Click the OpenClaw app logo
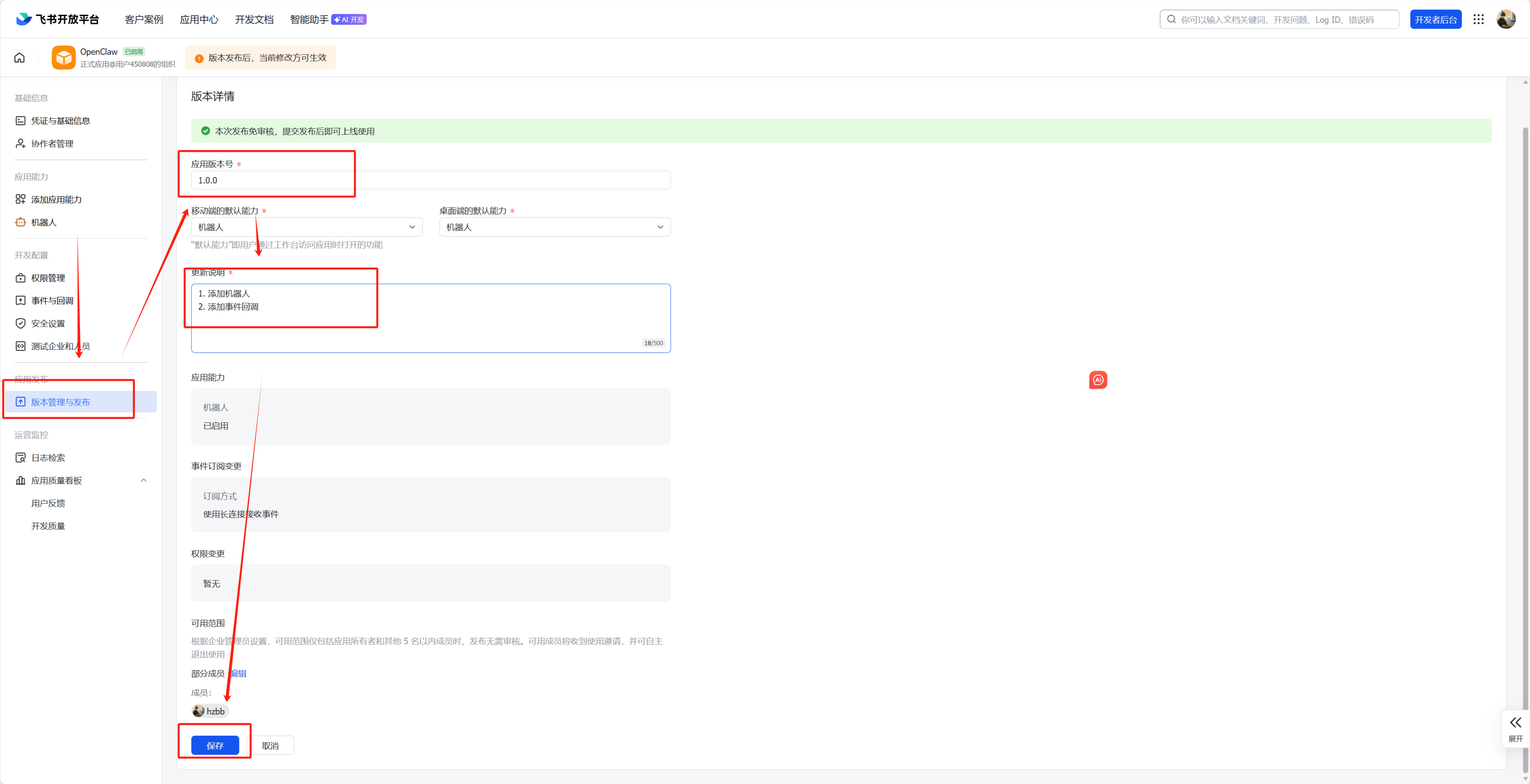 pos(64,58)
